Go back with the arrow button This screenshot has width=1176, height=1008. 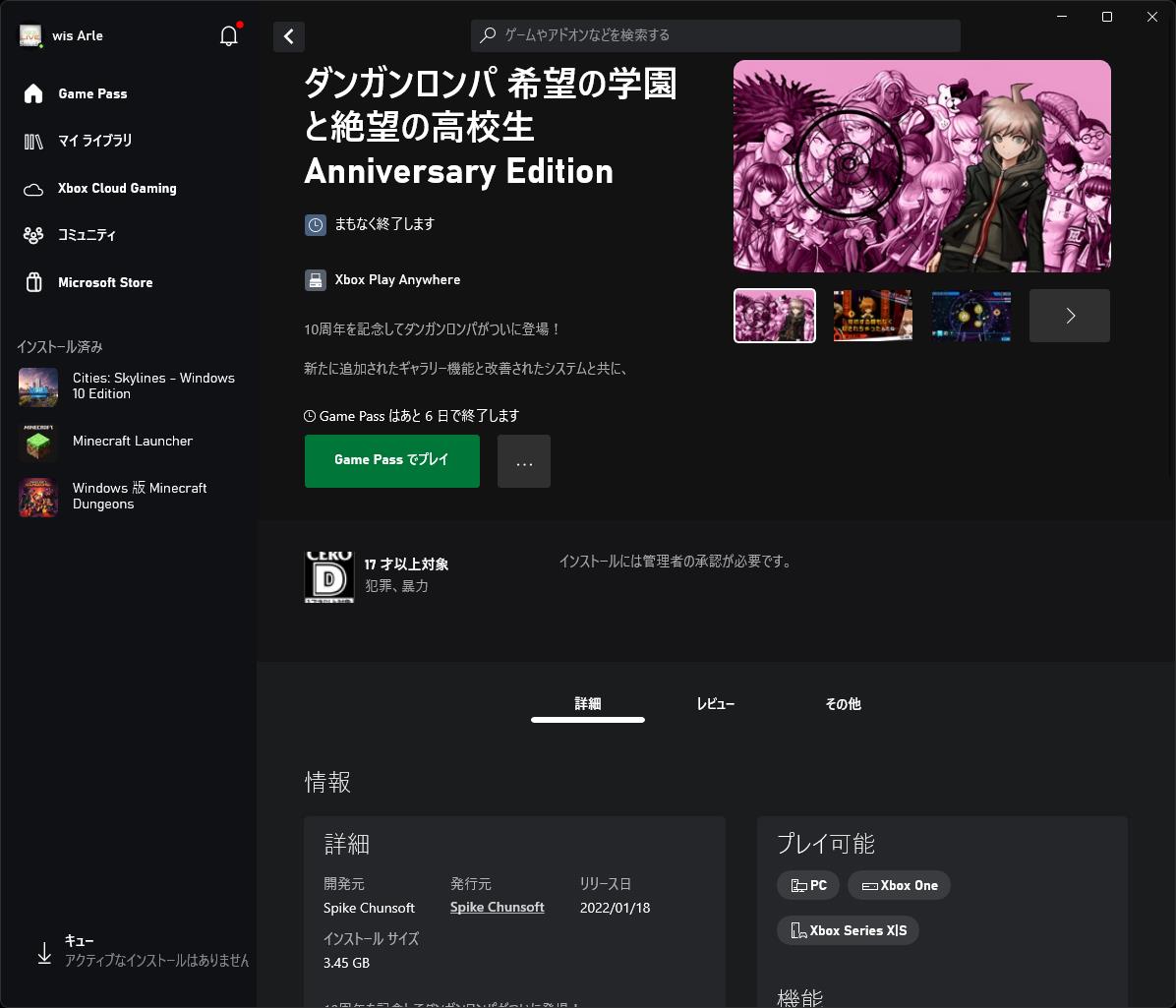pos(288,36)
